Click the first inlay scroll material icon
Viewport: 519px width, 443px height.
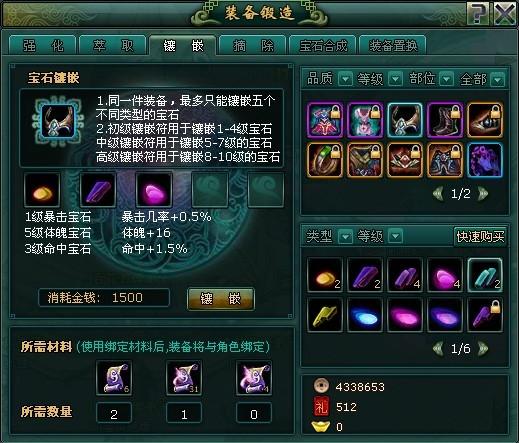click(x=114, y=378)
